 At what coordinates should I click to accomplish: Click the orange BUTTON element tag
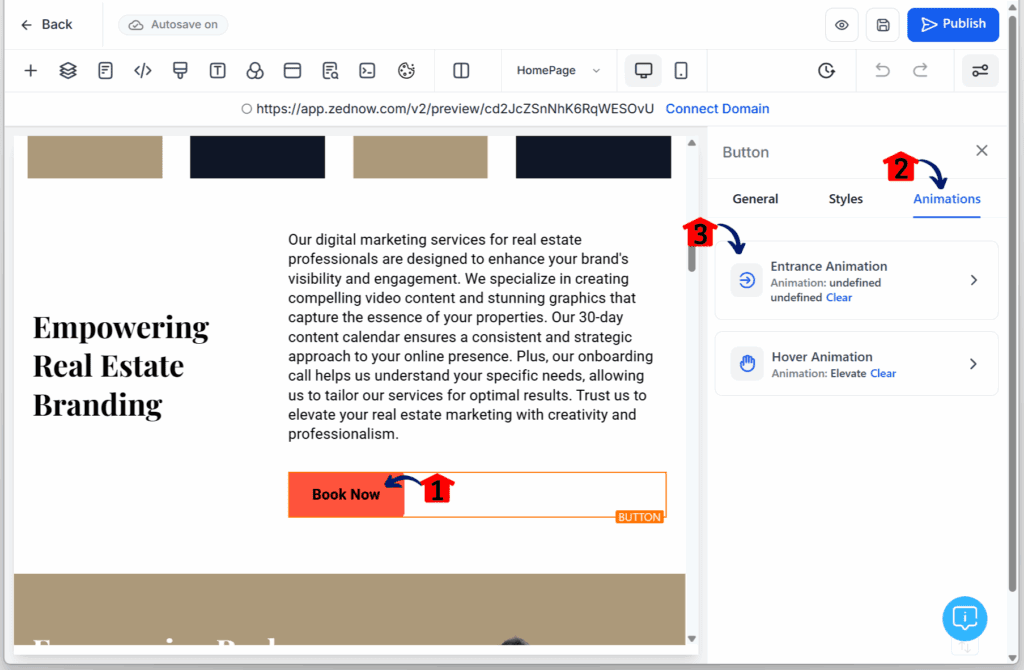point(639,517)
